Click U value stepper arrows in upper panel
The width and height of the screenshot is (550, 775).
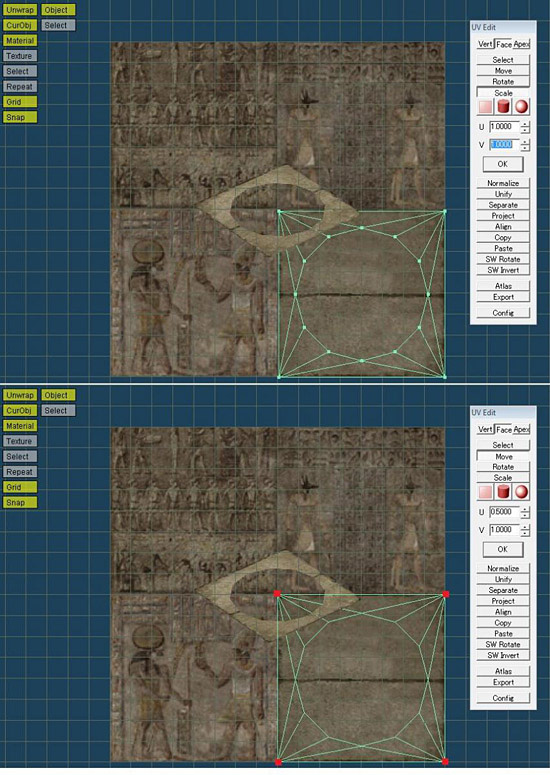point(525,127)
